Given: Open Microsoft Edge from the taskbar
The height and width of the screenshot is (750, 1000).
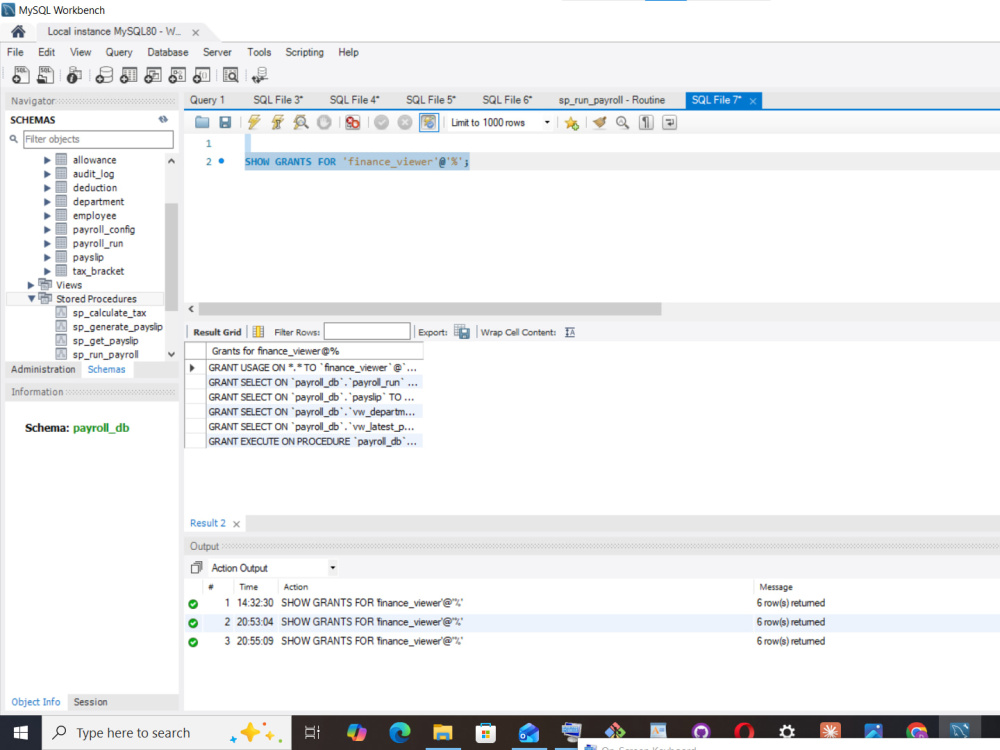Looking at the screenshot, I should (x=400, y=732).
